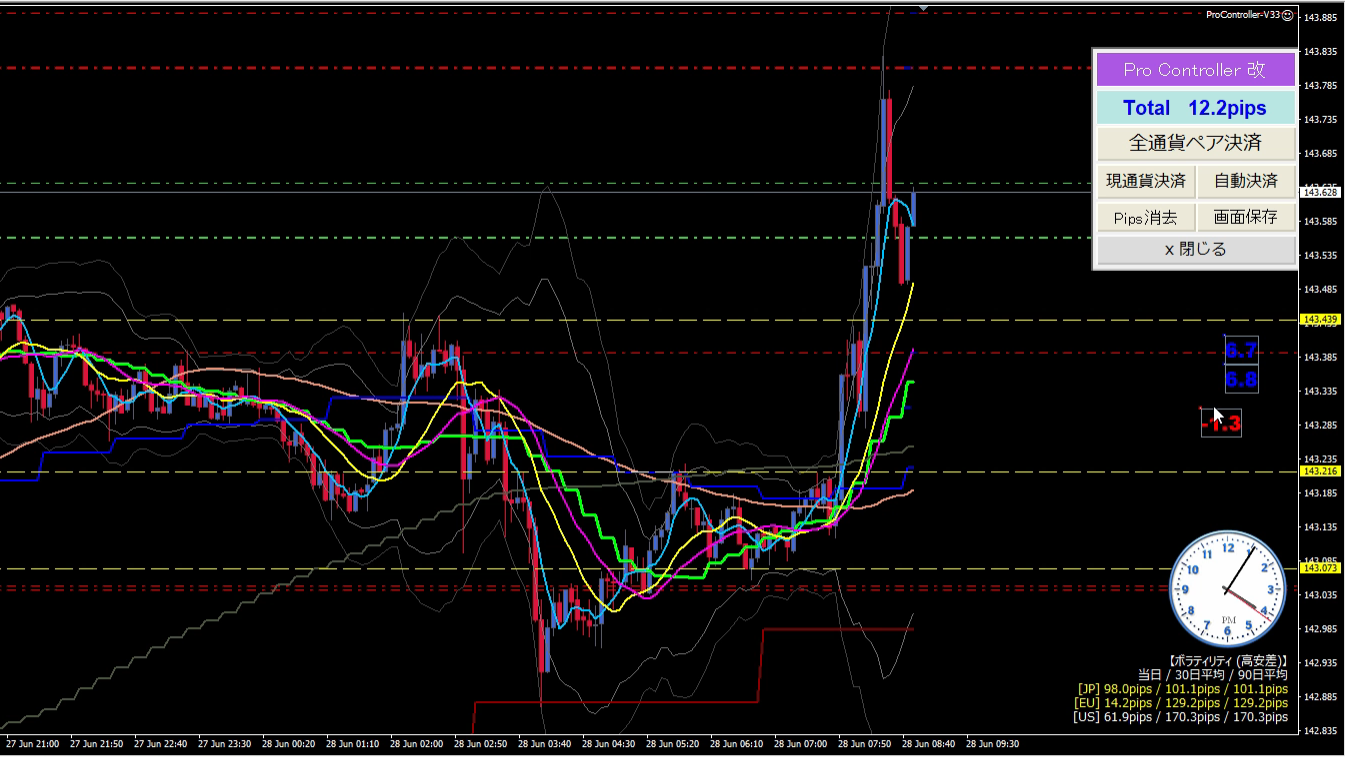Select the red -1.3 pips label
Screen dimensions: 1345x757
coord(1221,424)
